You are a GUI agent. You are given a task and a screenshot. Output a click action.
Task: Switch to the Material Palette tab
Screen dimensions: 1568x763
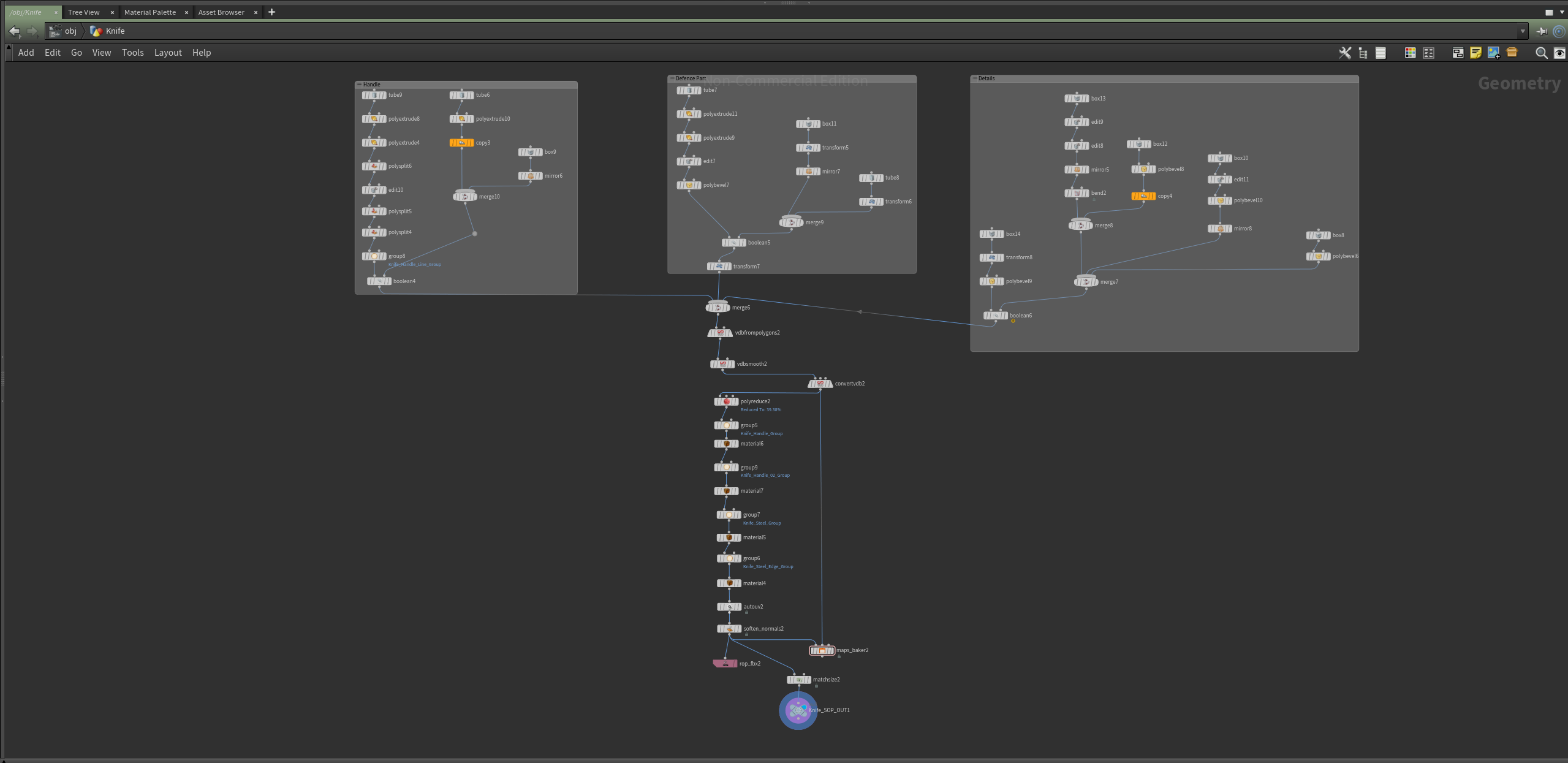click(x=150, y=12)
